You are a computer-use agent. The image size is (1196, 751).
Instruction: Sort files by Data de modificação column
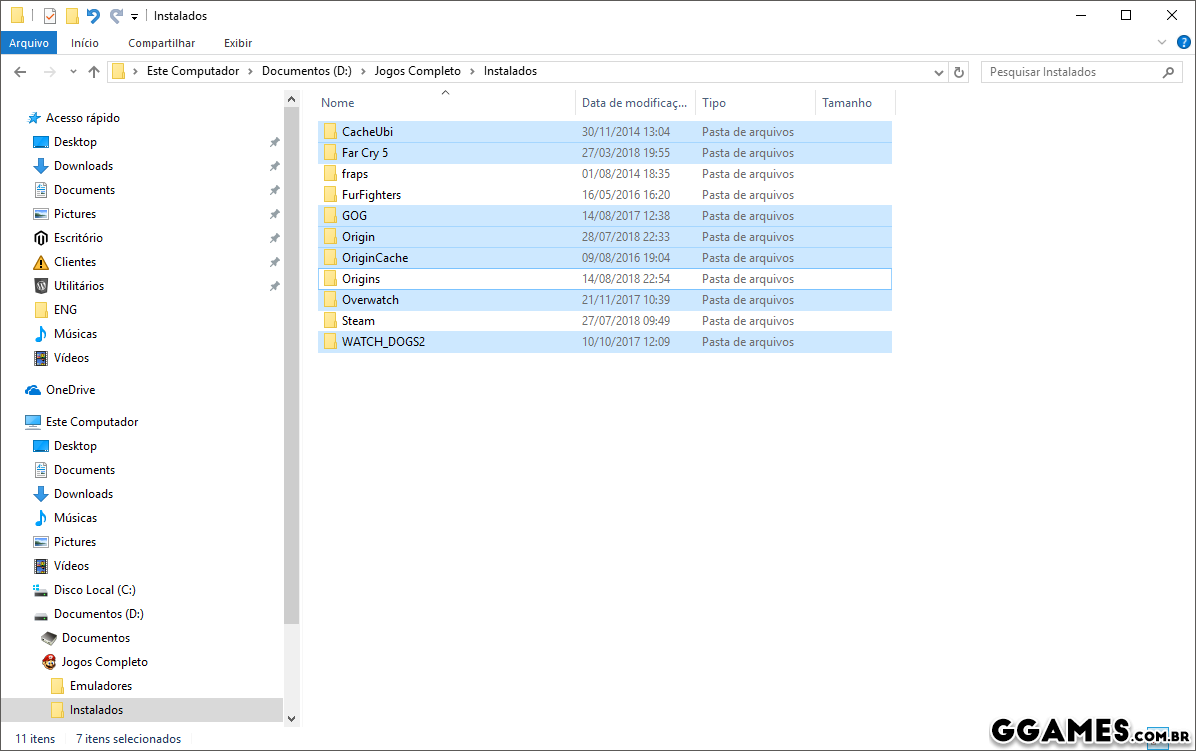(x=634, y=103)
